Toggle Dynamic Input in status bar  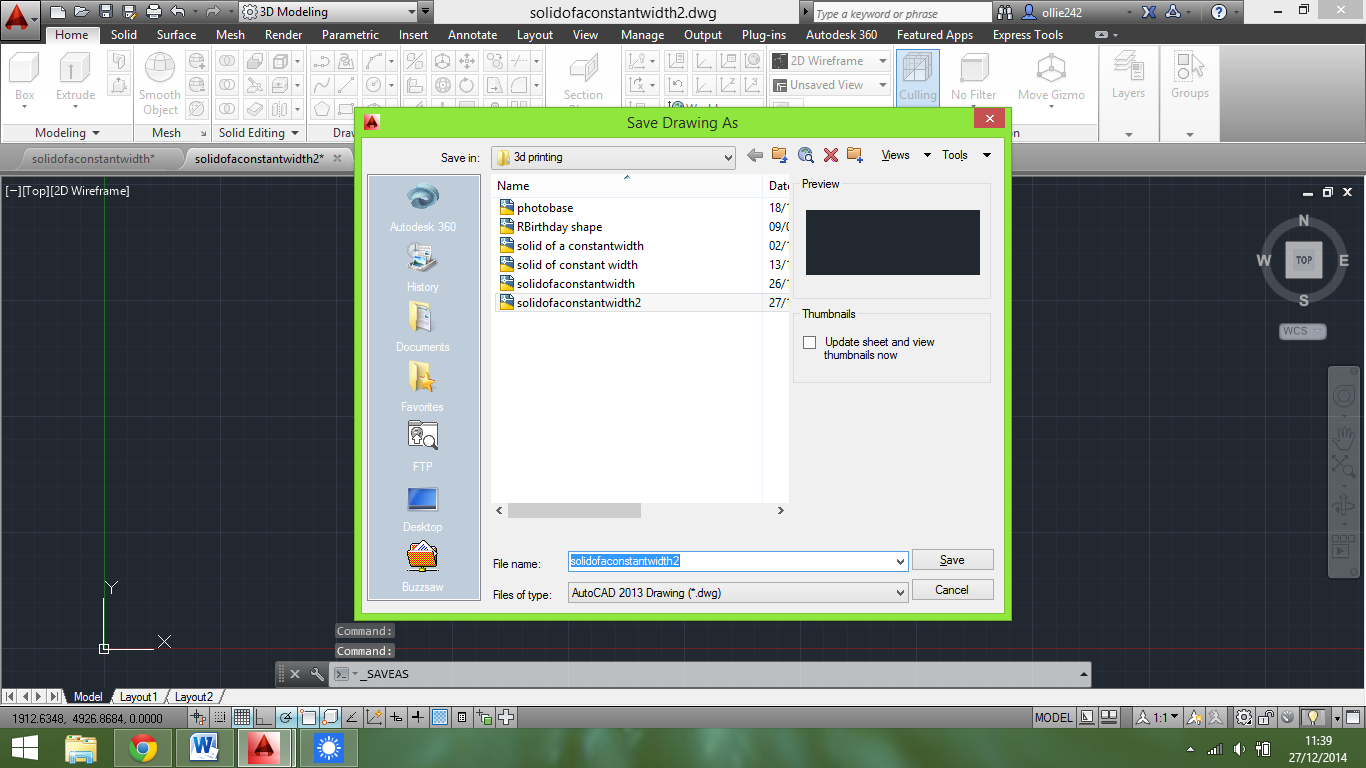click(397, 717)
